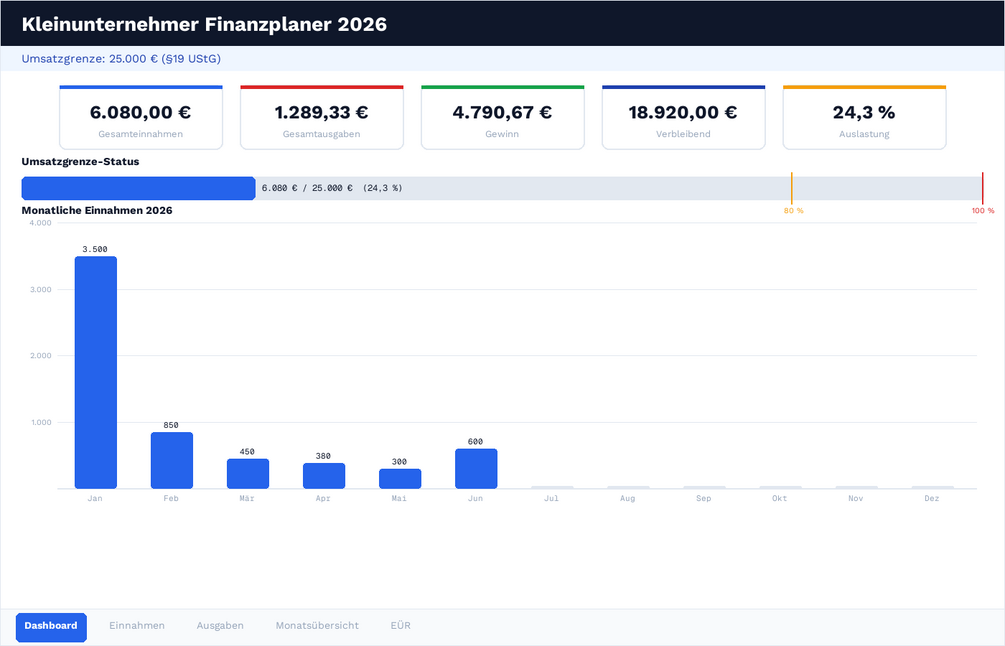Image resolution: width=1005 pixels, height=646 pixels.
Task: Click the Gesamteinnahmen summary card
Action: pos(141,118)
